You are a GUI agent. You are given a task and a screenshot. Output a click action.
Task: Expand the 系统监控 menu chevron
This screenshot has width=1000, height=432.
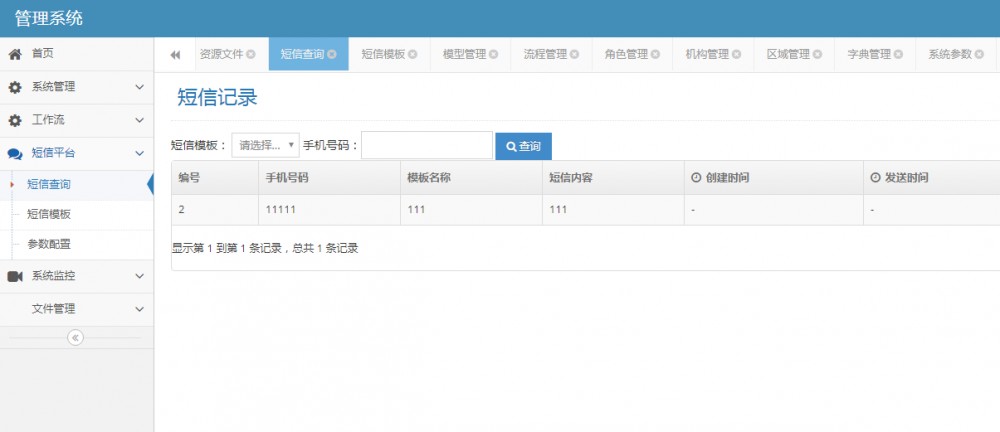pyautogui.click(x=140, y=276)
